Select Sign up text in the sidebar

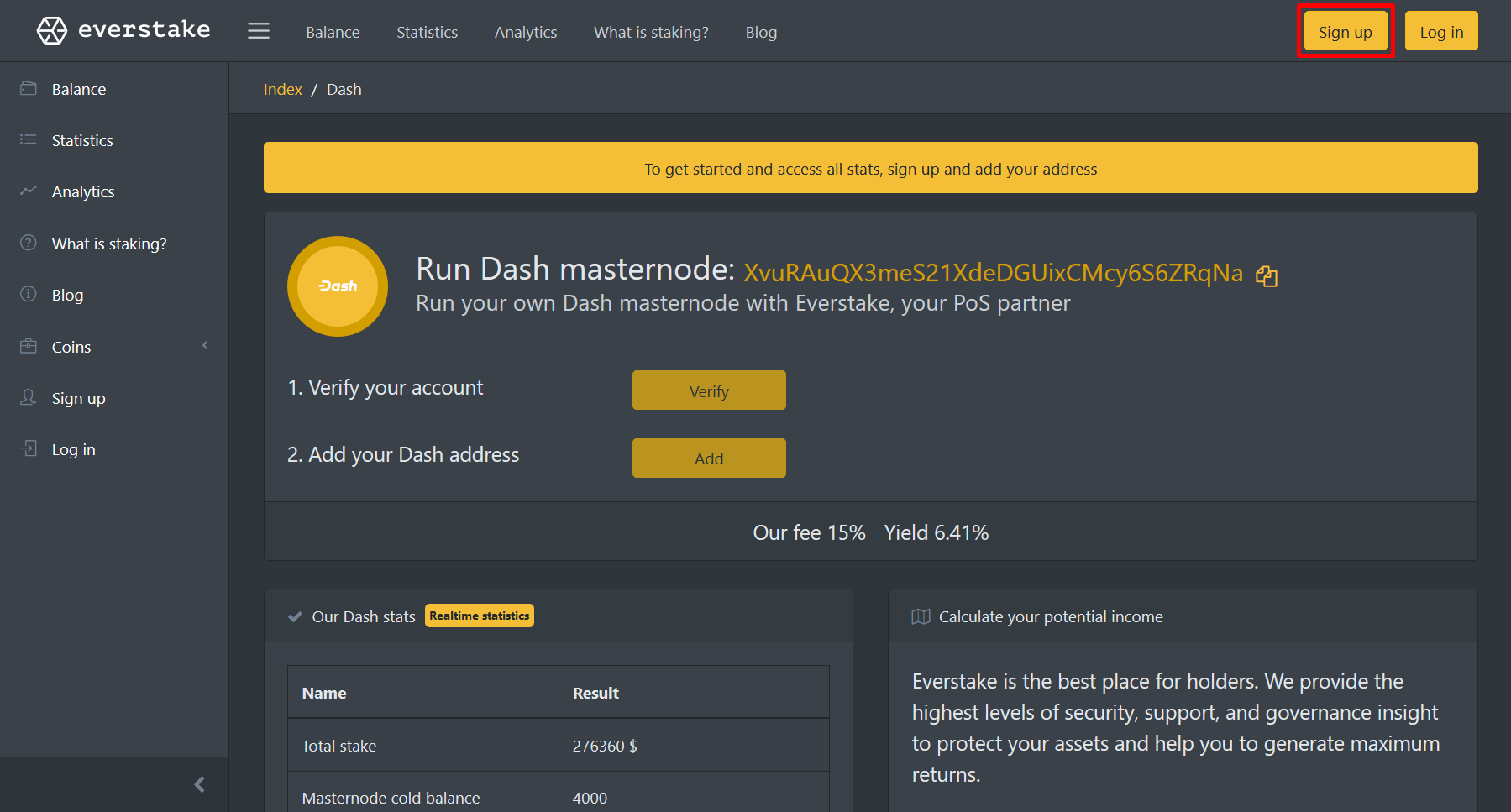pos(79,398)
